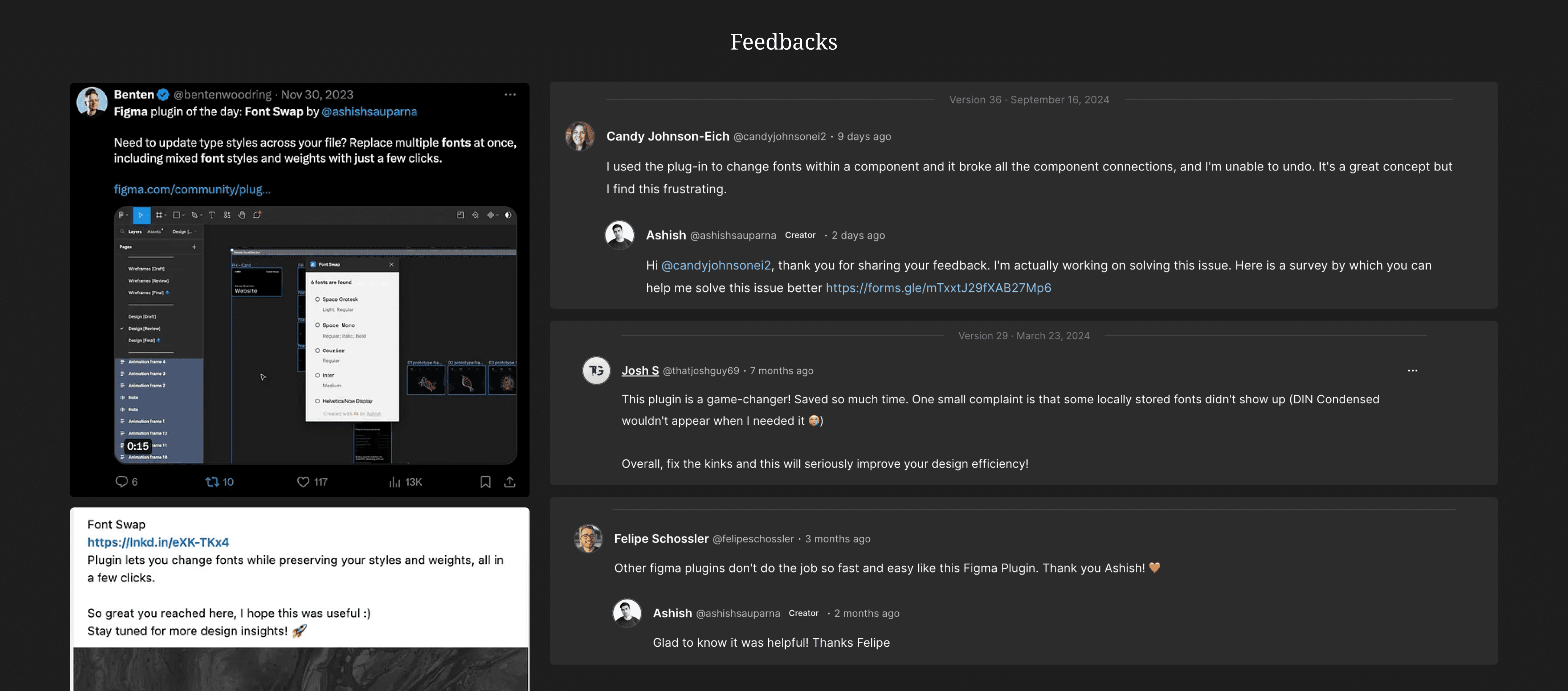
Task: Open the three-dot menu on Benten's tweet
Action: pyautogui.click(x=510, y=94)
